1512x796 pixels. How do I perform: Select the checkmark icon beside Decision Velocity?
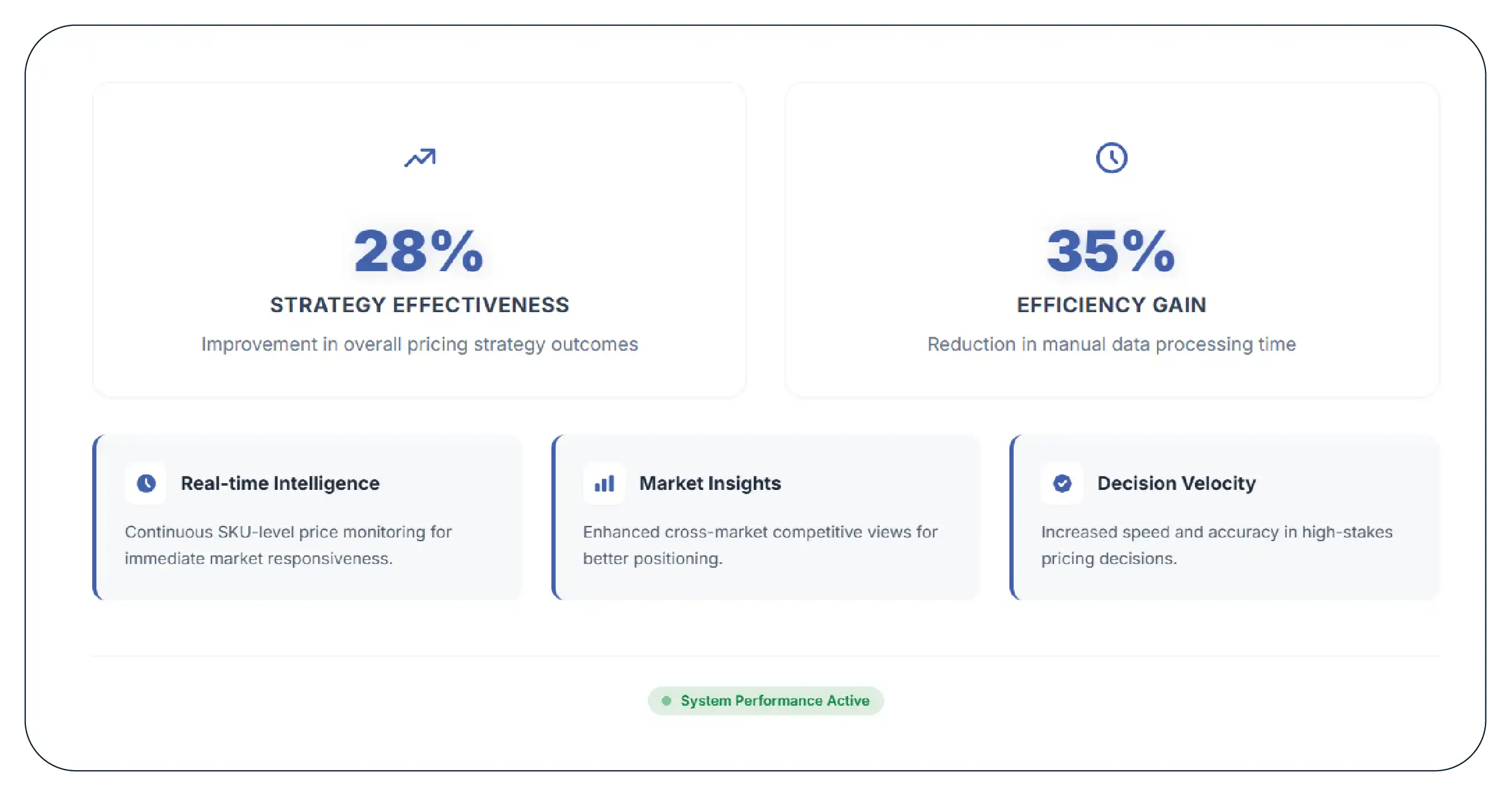pyautogui.click(x=1062, y=483)
